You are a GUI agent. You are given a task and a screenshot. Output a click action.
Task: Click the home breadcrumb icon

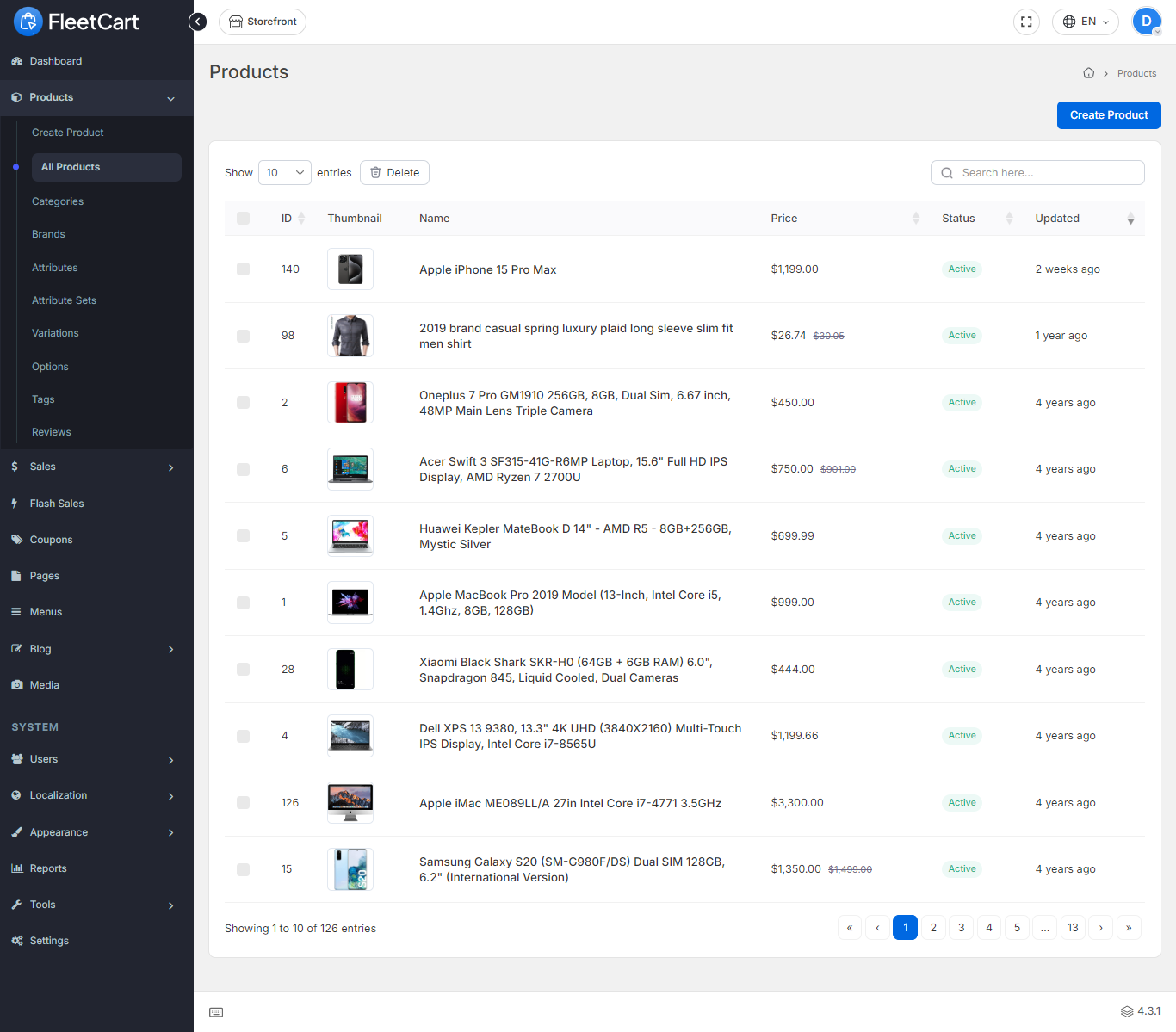click(1089, 73)
